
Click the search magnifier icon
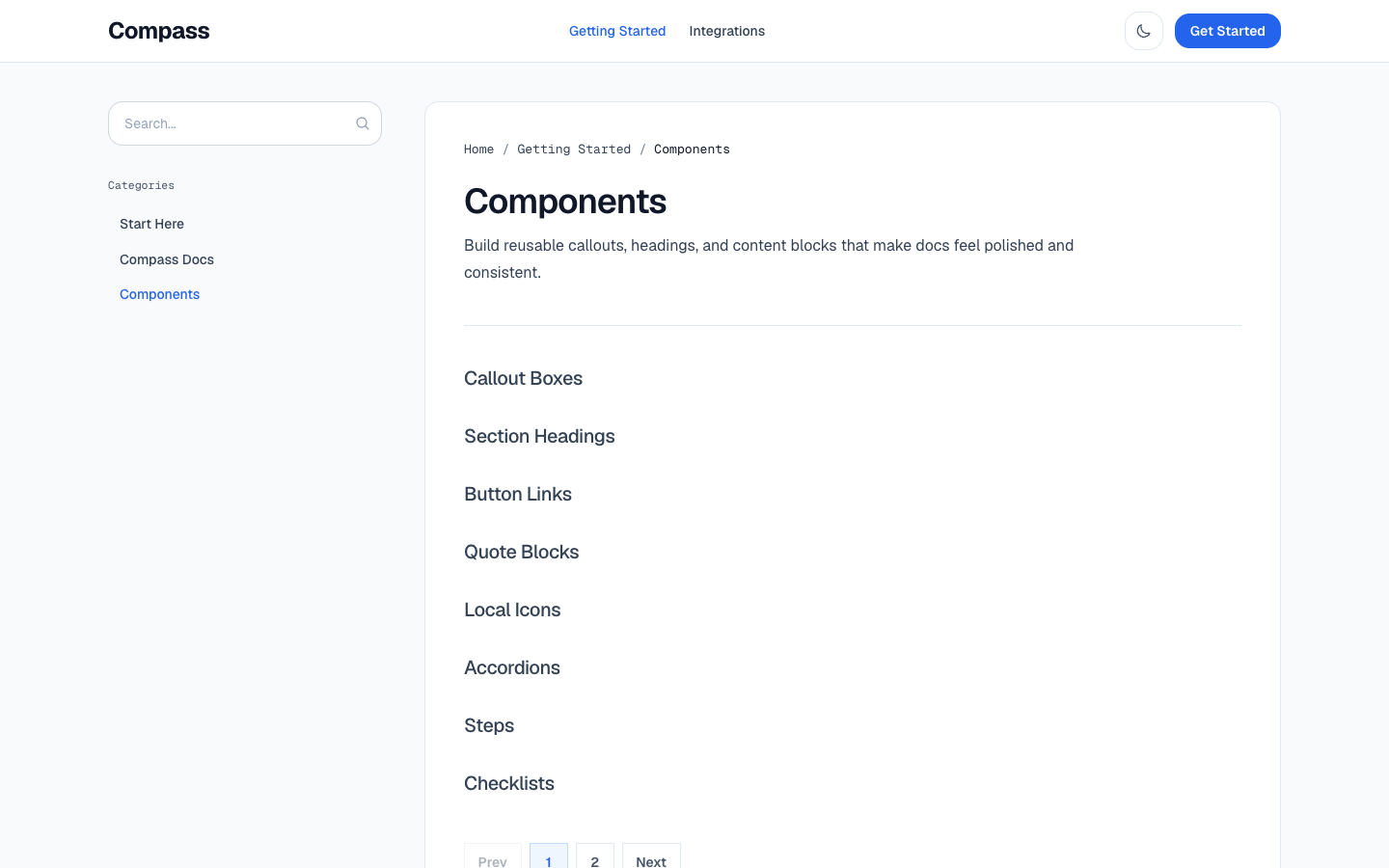point(363,123)
